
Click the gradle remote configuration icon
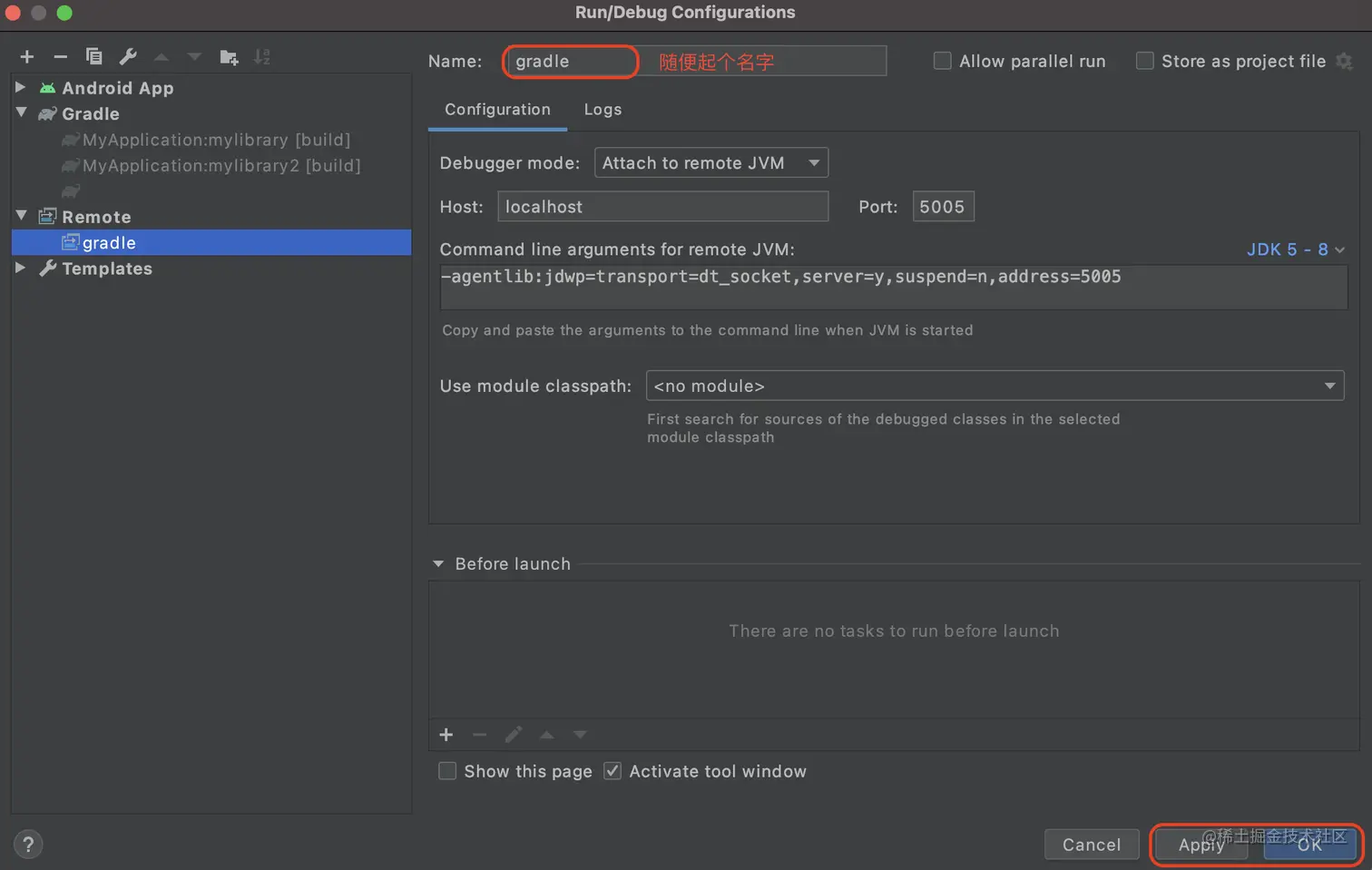(70, 242)
